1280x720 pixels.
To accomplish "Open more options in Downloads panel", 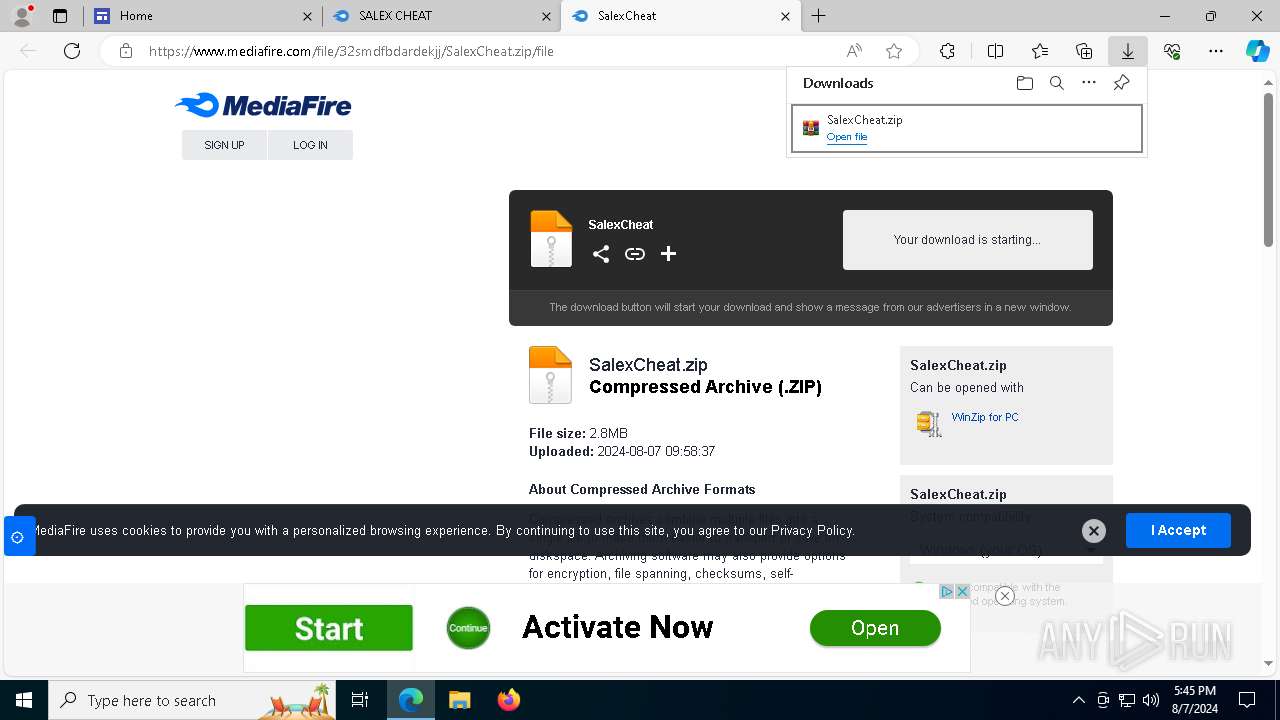I will pos(1089,83).
